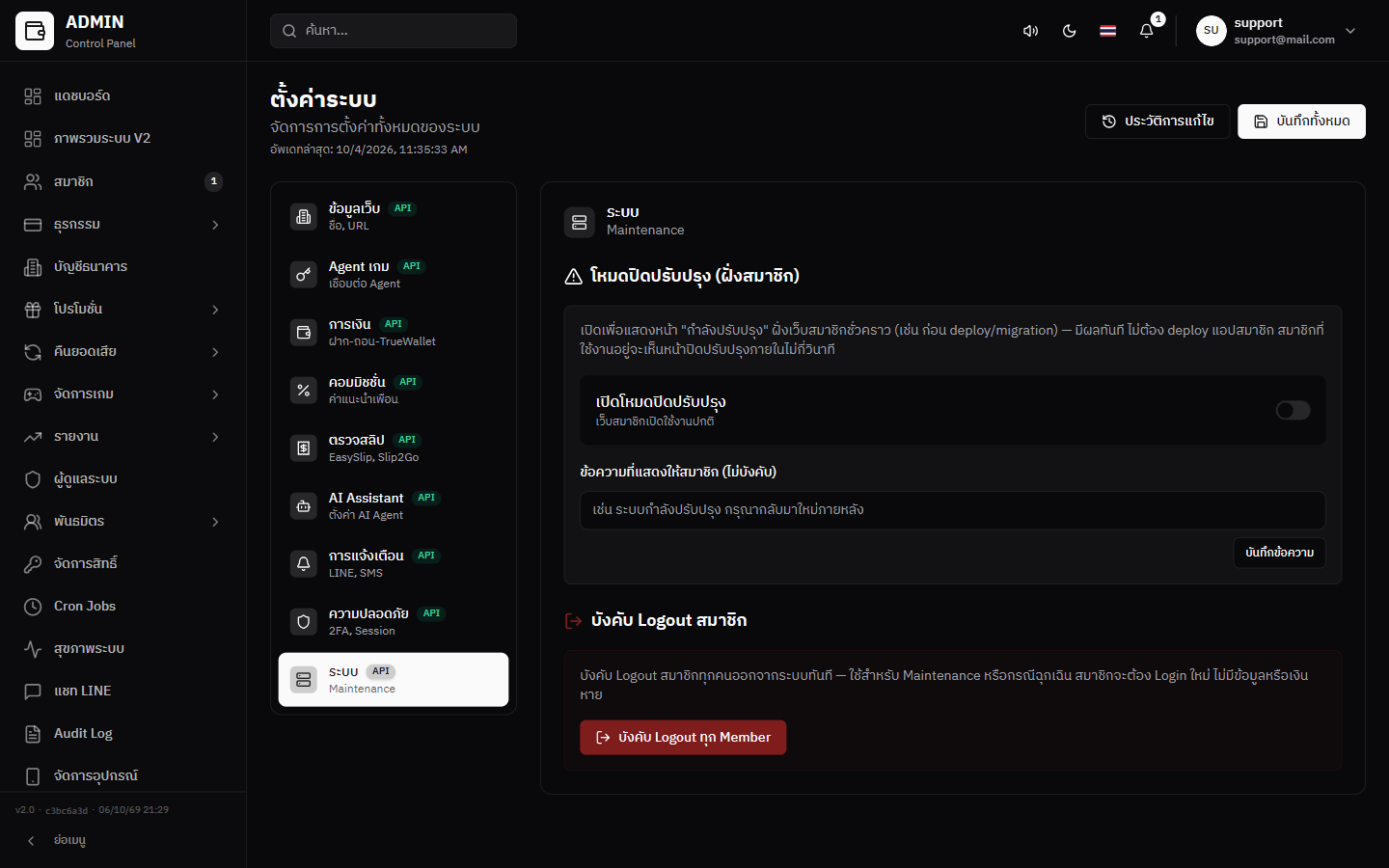
Task: Click the ข้อมูลเว็บ building icon
Action: pos(303,217)
